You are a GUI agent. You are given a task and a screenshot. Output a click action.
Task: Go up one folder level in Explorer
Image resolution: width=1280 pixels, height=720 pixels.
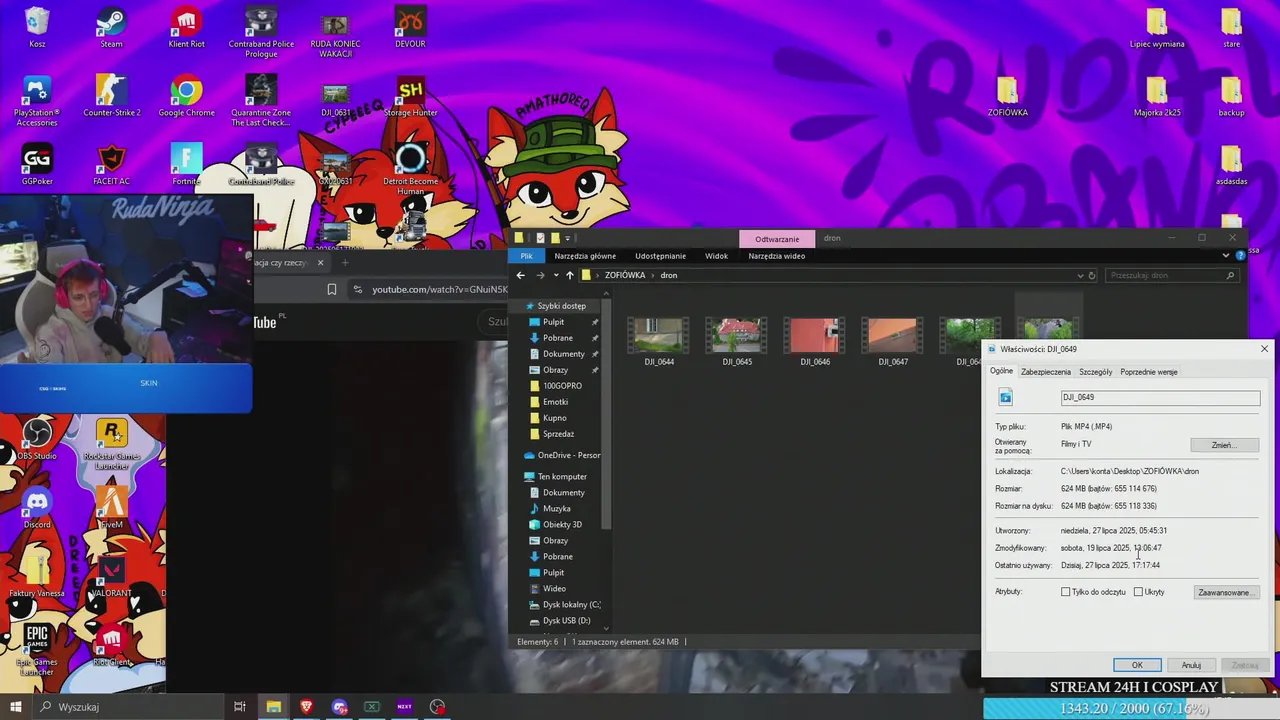569,275
